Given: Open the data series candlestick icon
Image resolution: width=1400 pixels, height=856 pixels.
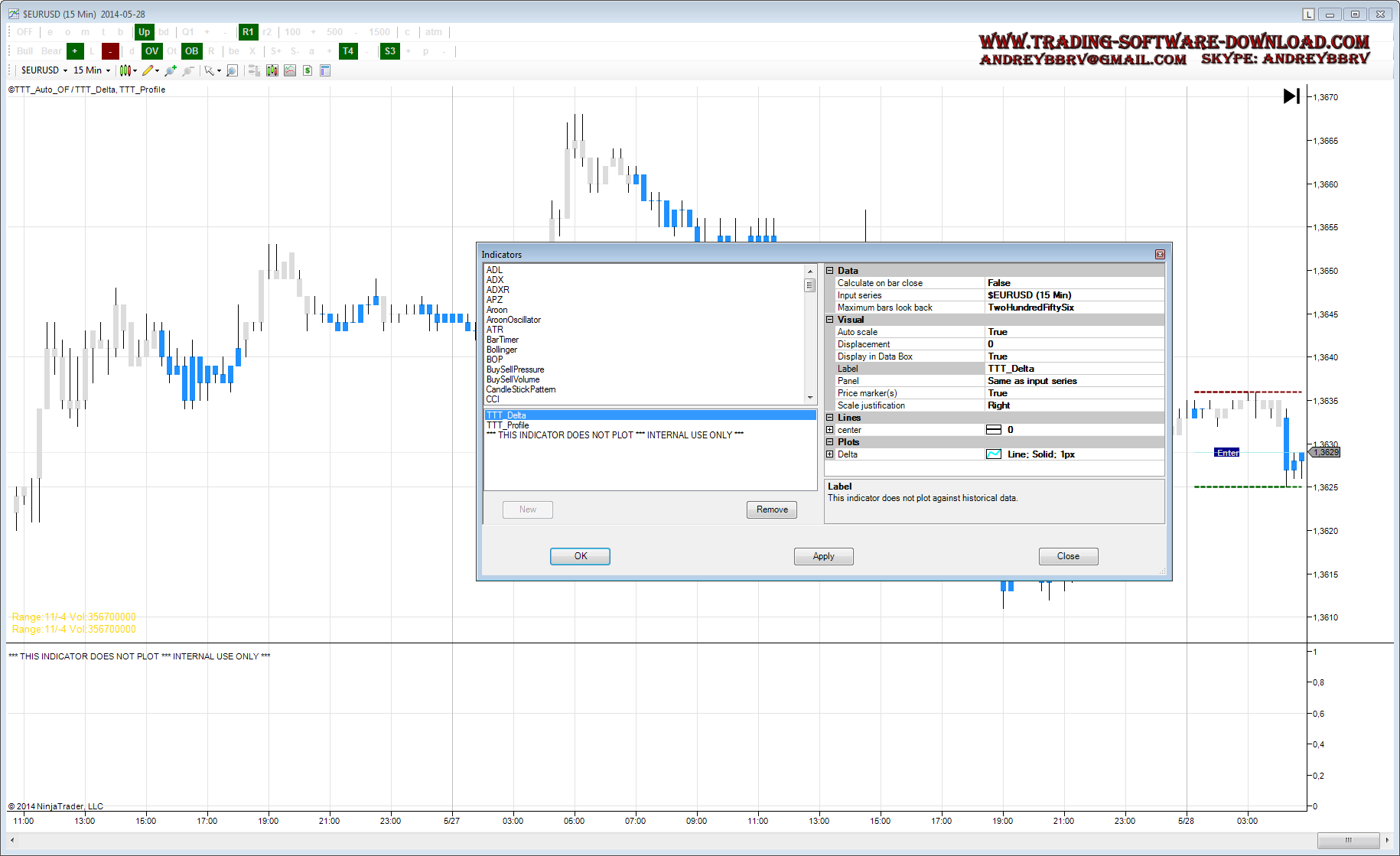Looking at the screenshot, I should click(272, 70).
